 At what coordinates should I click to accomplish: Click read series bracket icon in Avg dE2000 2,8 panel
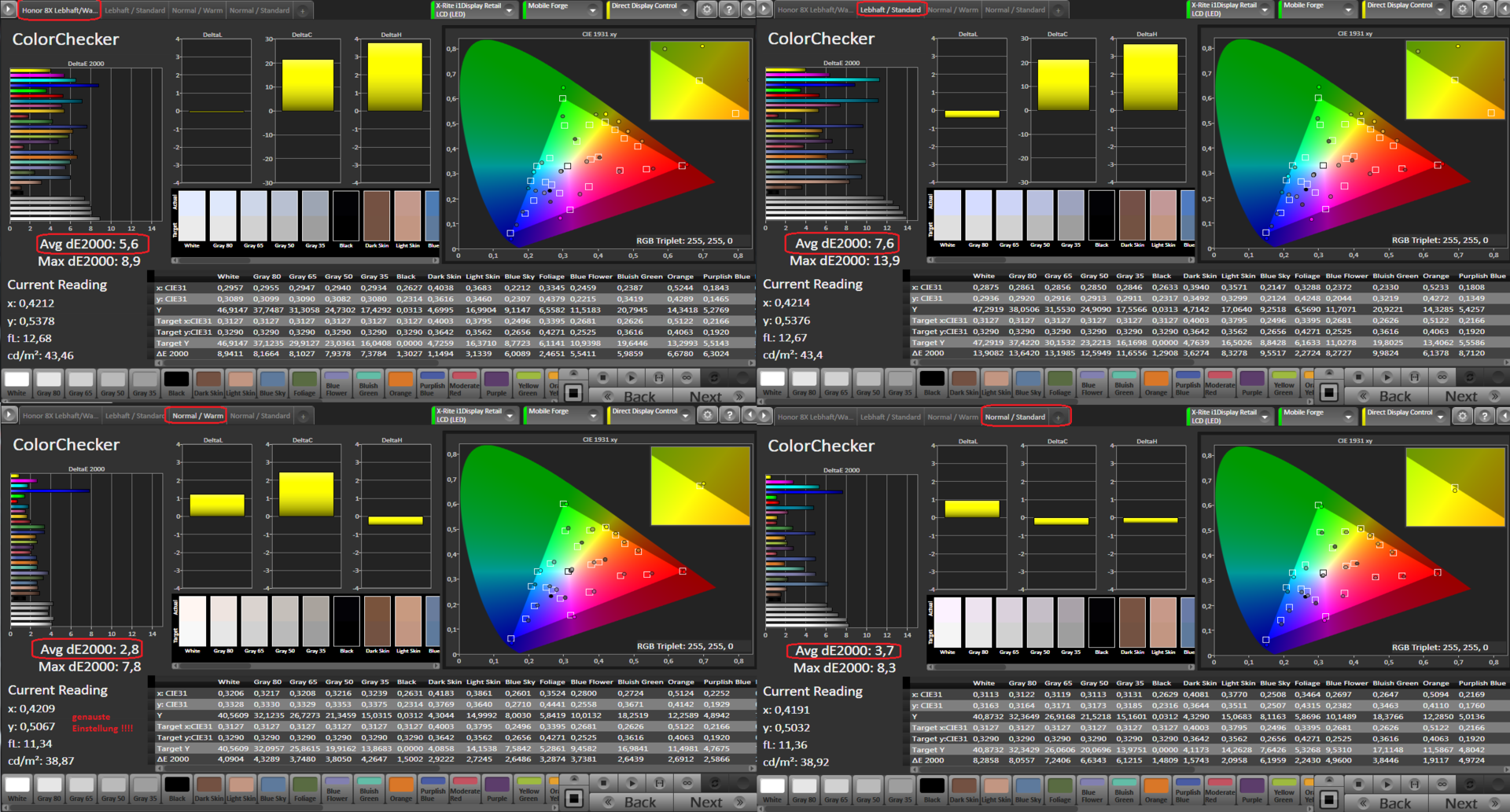(660, 783)
